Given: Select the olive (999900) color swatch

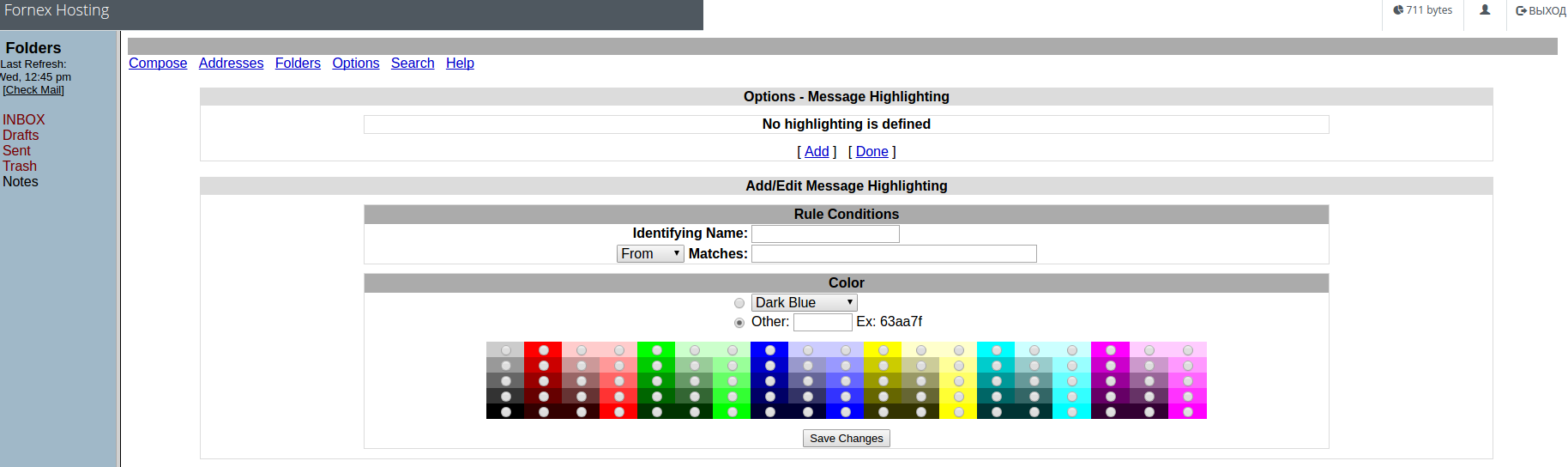Looking at the screenshot, I should pyautogui.click(x=884, y=381).
